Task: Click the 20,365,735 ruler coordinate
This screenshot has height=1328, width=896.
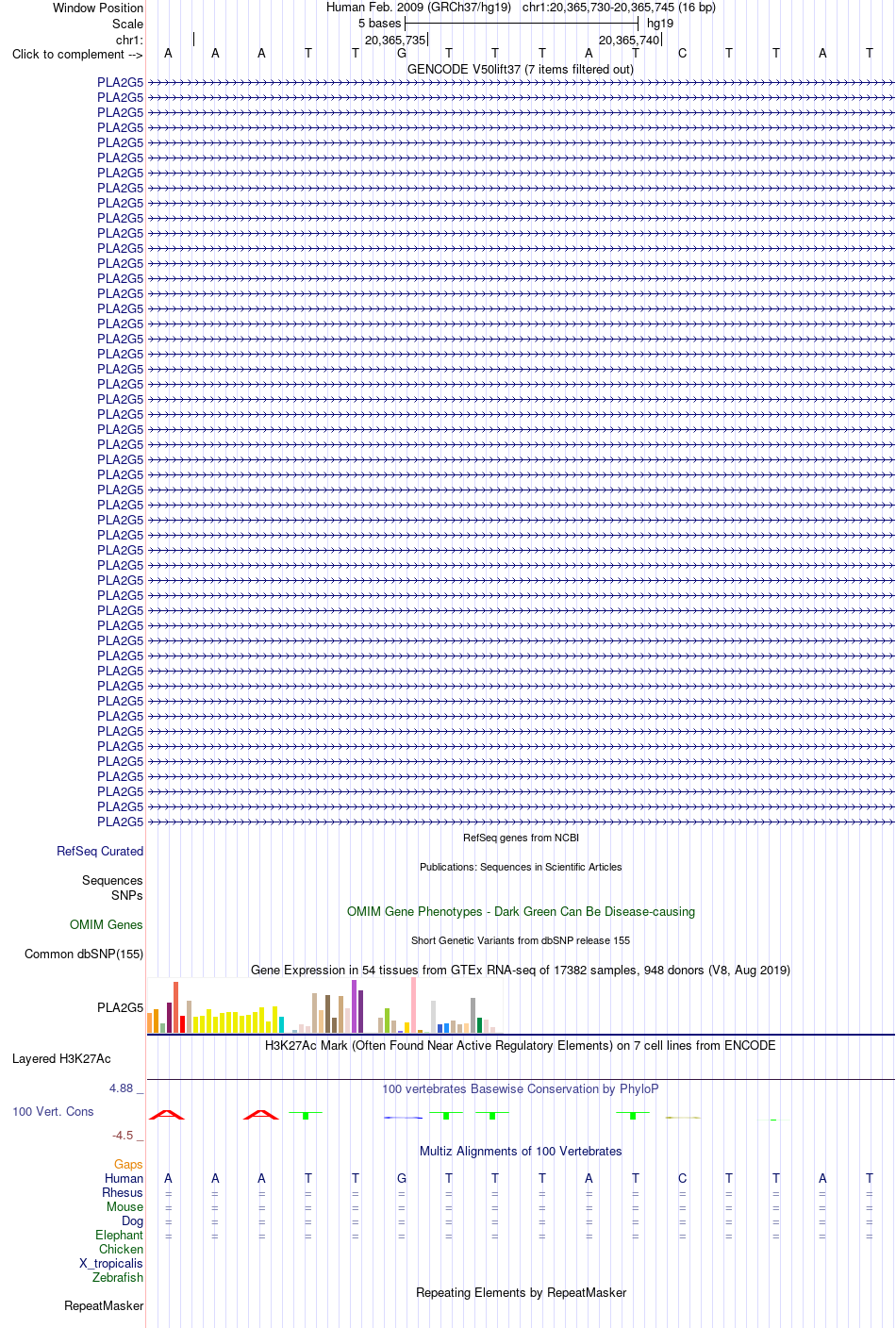Action: [x=395, y=40]
